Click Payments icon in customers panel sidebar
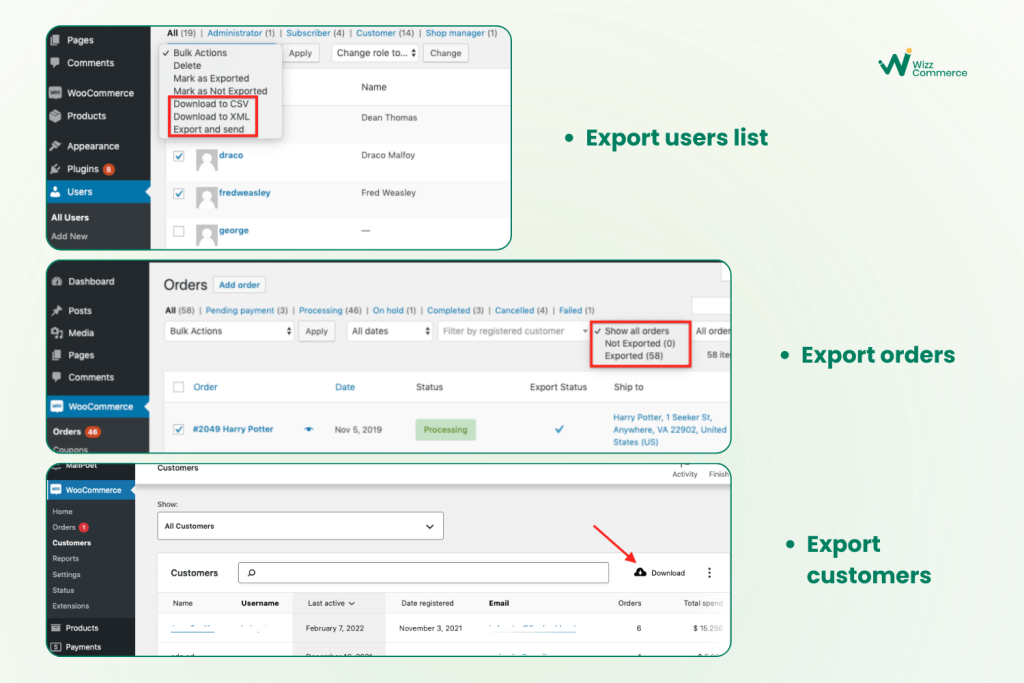The height and width of the screenshot is (683, 1024). point(56,646)
